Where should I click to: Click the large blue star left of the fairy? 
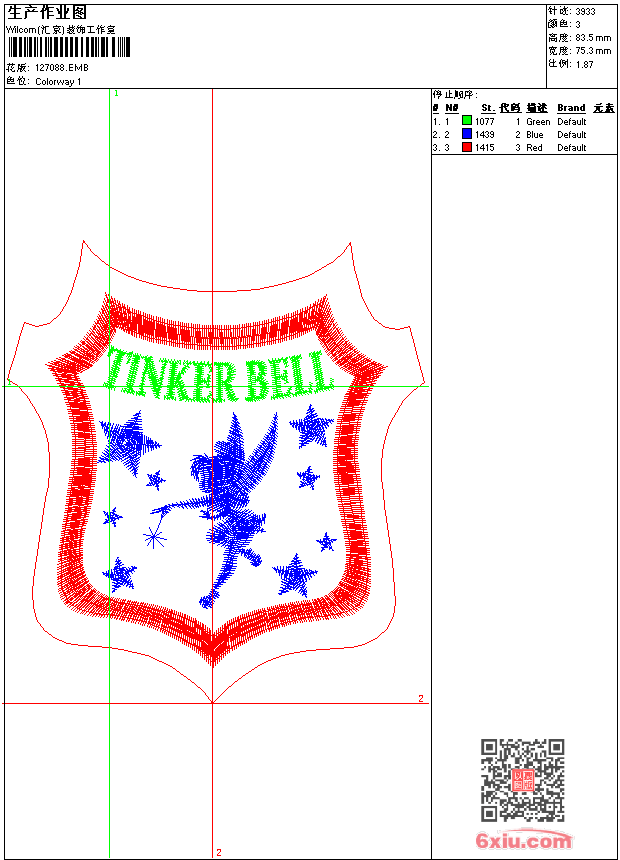pyautogui.click(x=128, y=443)
